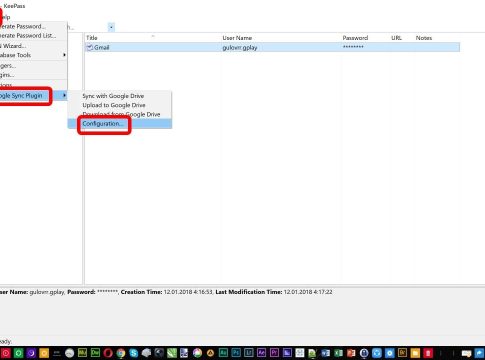Screen dimensions: 485x360
Task: Choose Sync with Google Drive
Action: click(113, 96)
